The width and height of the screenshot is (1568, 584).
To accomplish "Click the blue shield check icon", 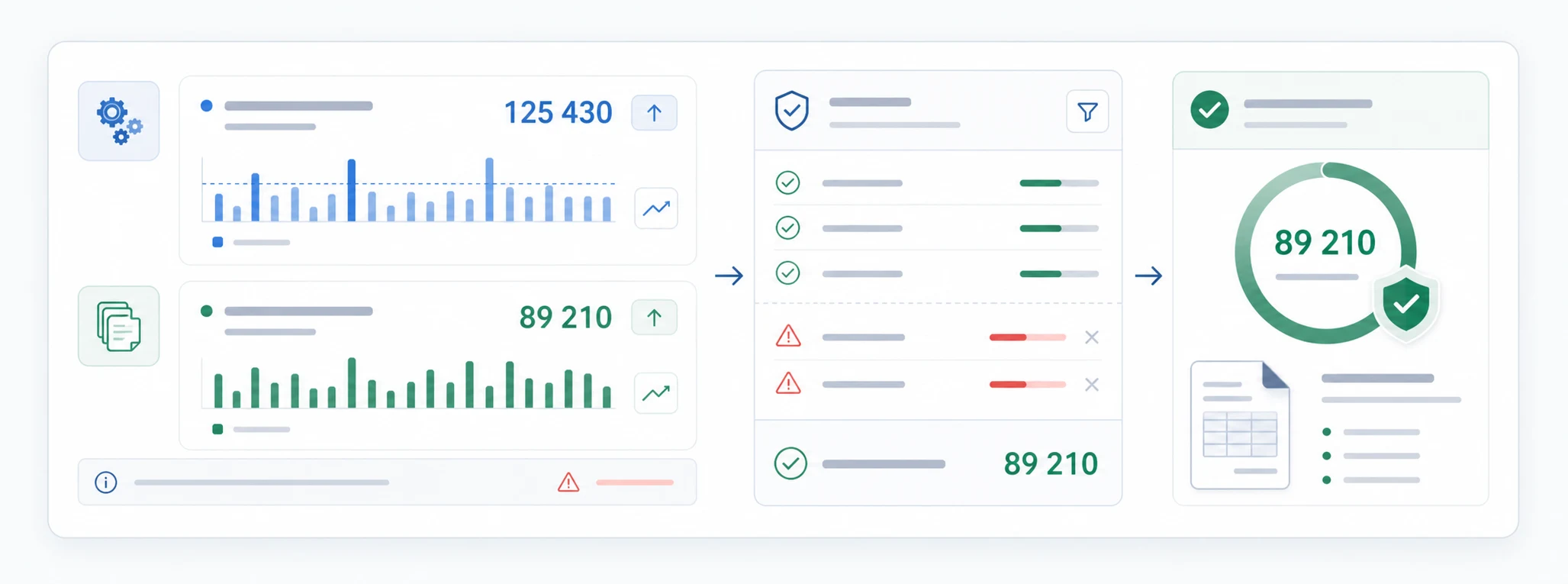I will coord(792,111).
